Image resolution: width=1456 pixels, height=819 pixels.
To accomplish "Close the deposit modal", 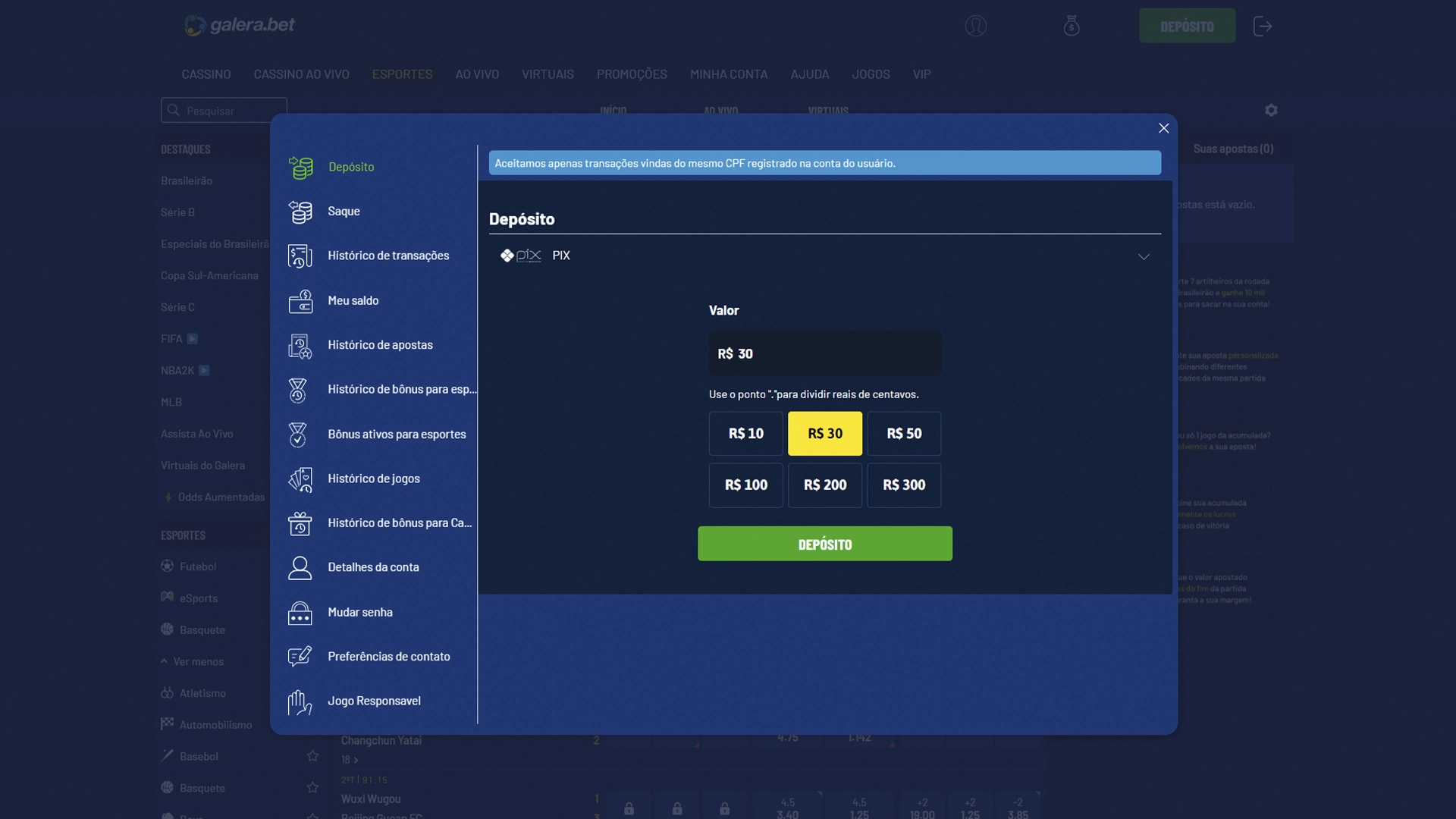I will pos(1164,128).
